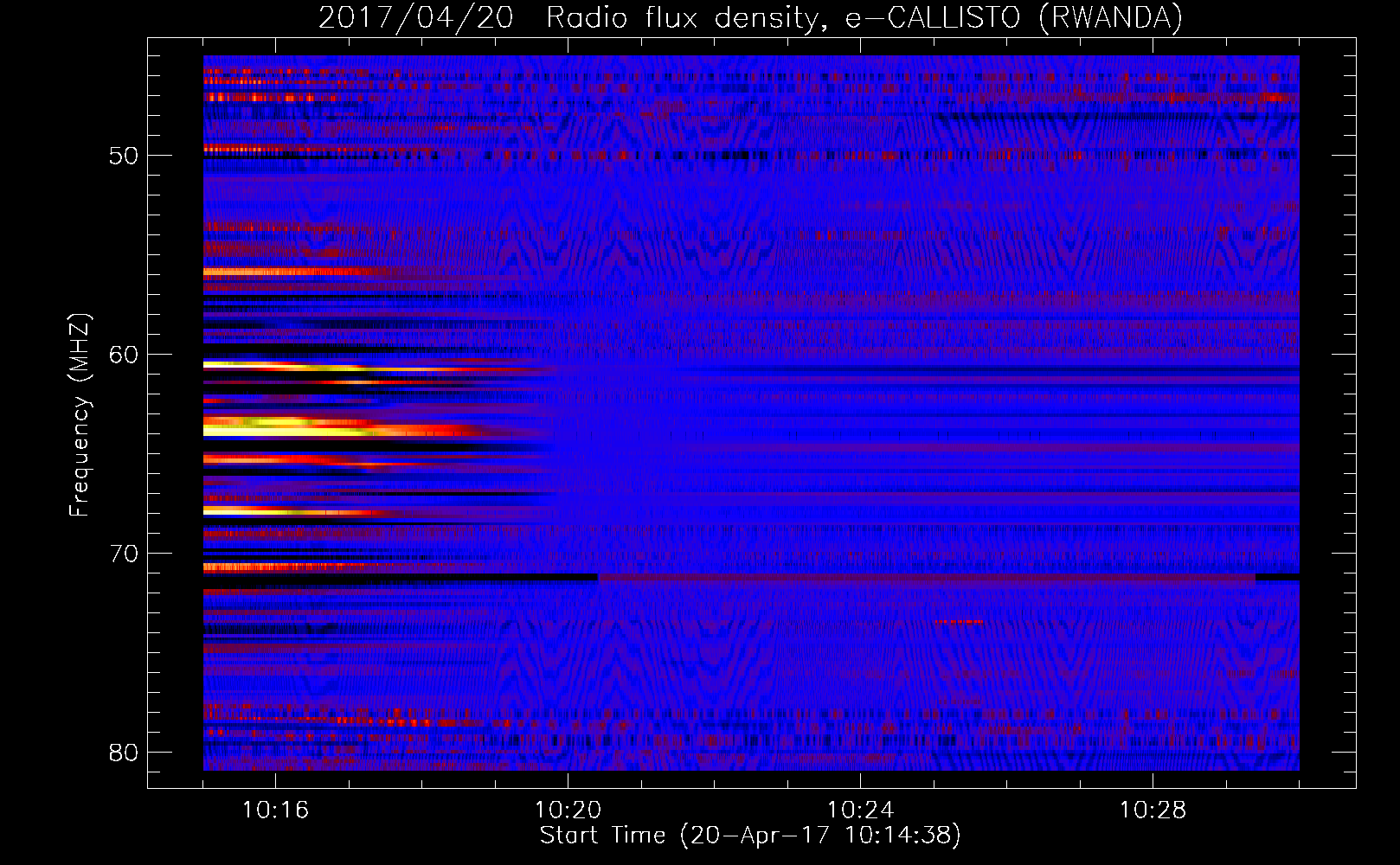Select the 70 frequency tick label
Image resolution: width=1400 pixels, height=865 pixels.
coord(124,554)
